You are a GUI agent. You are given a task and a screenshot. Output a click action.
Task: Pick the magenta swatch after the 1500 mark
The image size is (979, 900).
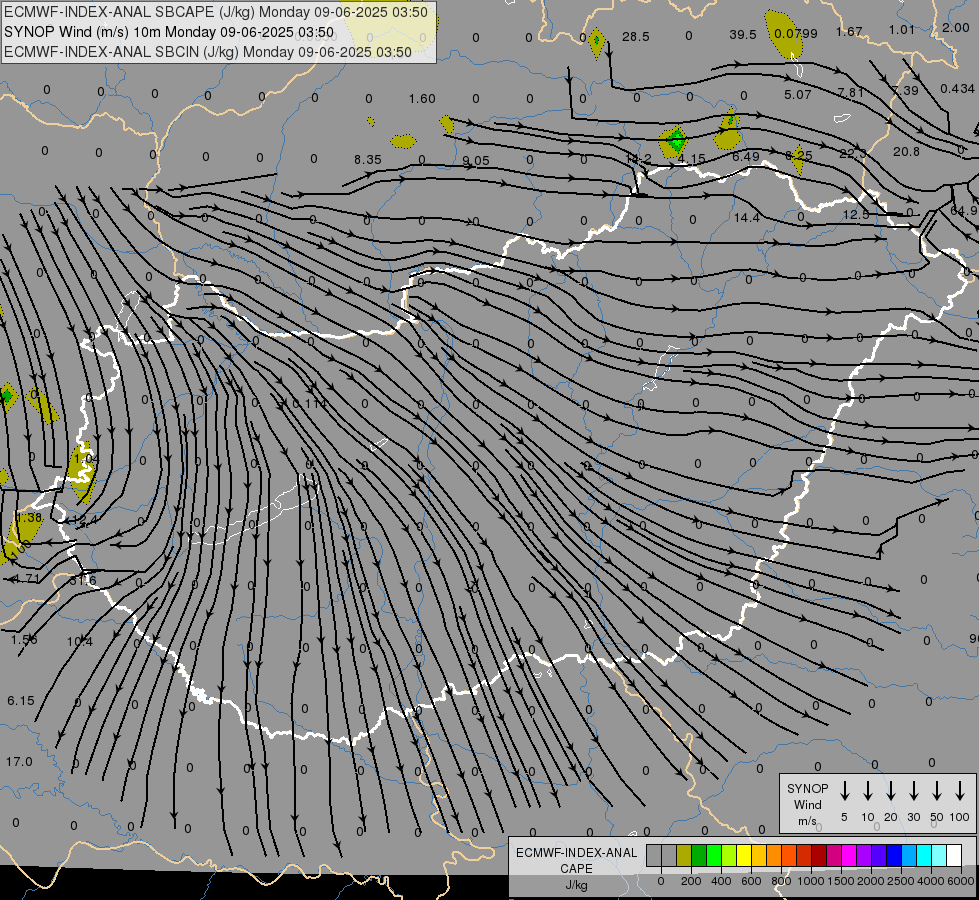coord(849,856)
